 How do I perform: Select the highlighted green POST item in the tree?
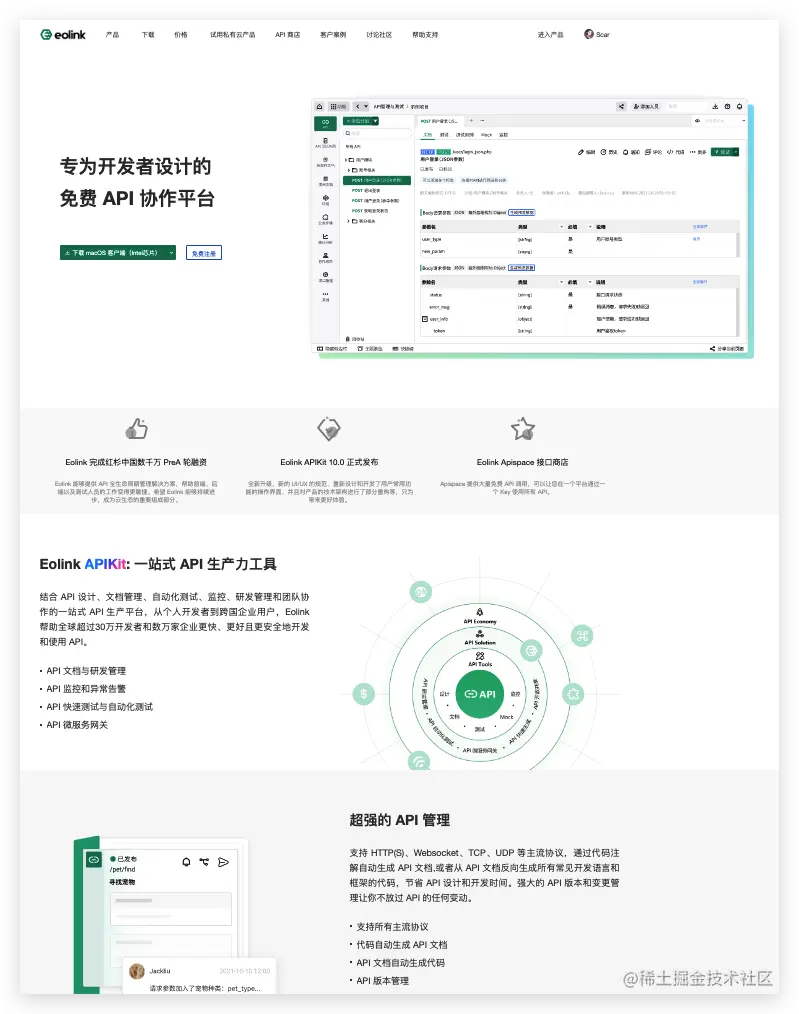[377, 180]
